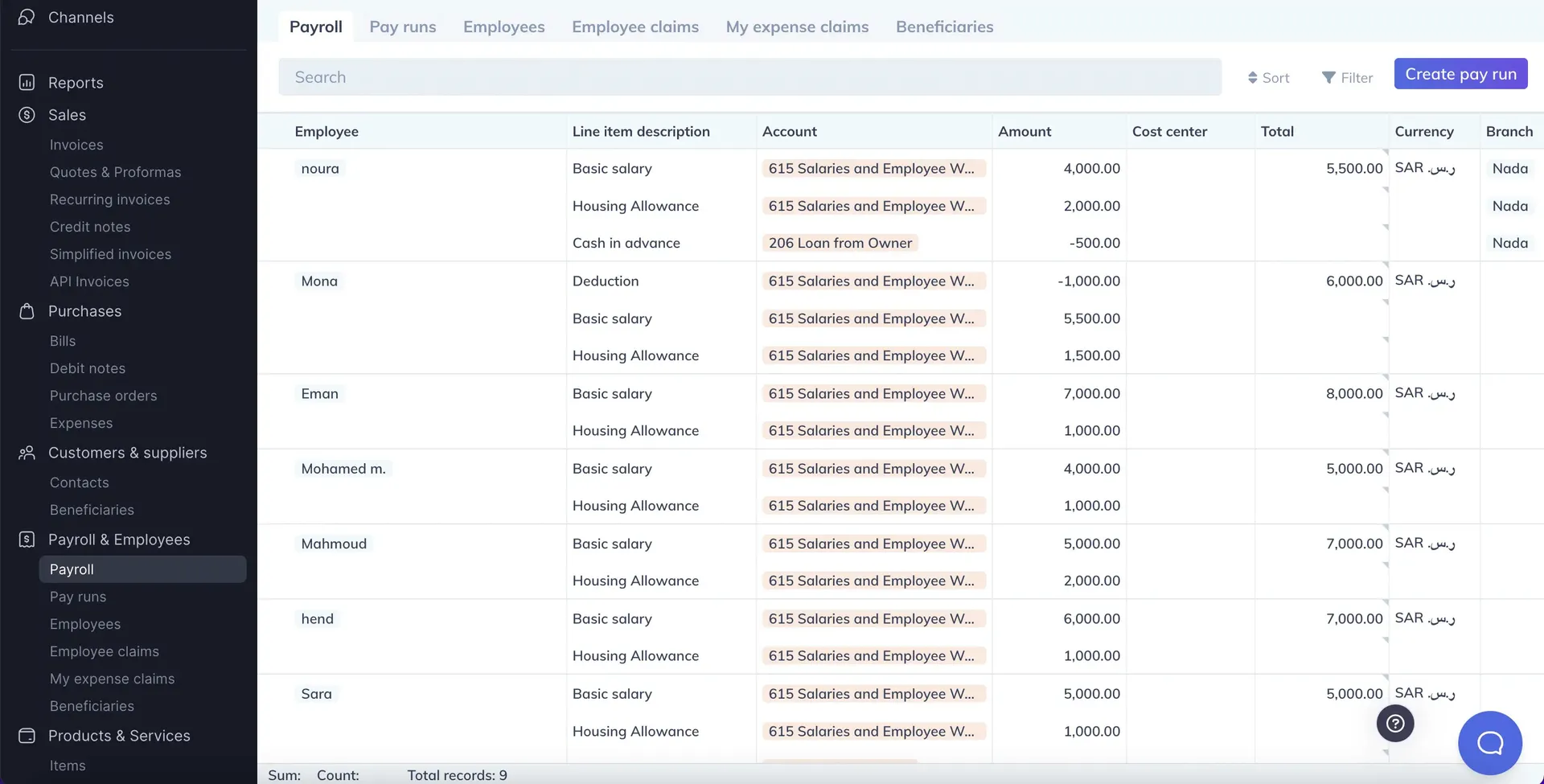Click inside the Search field
1544x784 pixels.
(x=748, y=76)
